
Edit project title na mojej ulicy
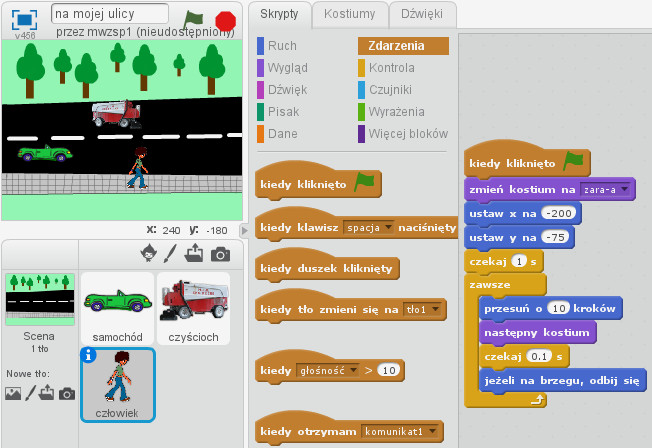pyautogui.click(x=110, y=14)
